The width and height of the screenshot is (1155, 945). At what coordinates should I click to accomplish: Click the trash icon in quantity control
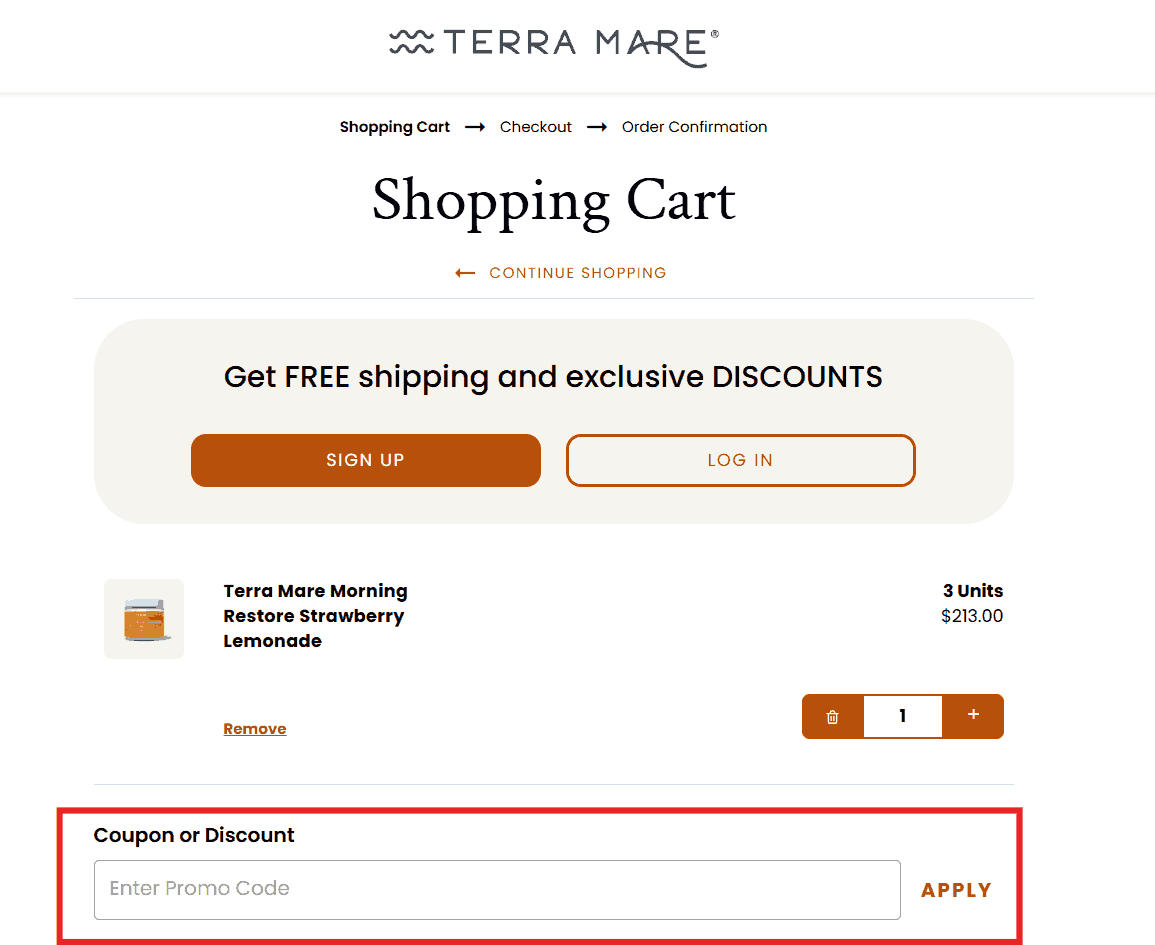[832, 717]
